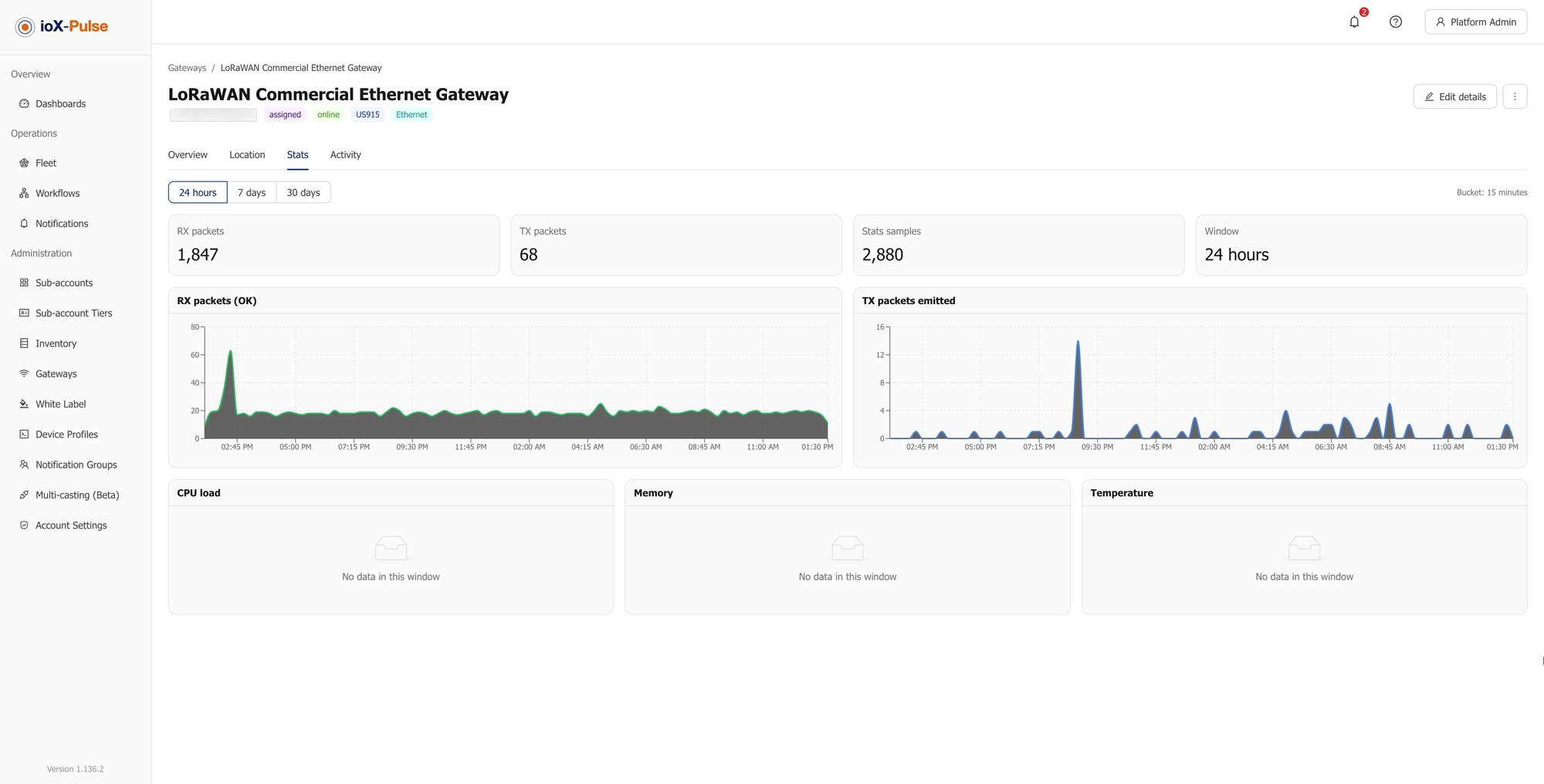Viewport: 1544px width, 784px height.
Task: Click the empty inbox icon in Memory
Action: (848, 548)
